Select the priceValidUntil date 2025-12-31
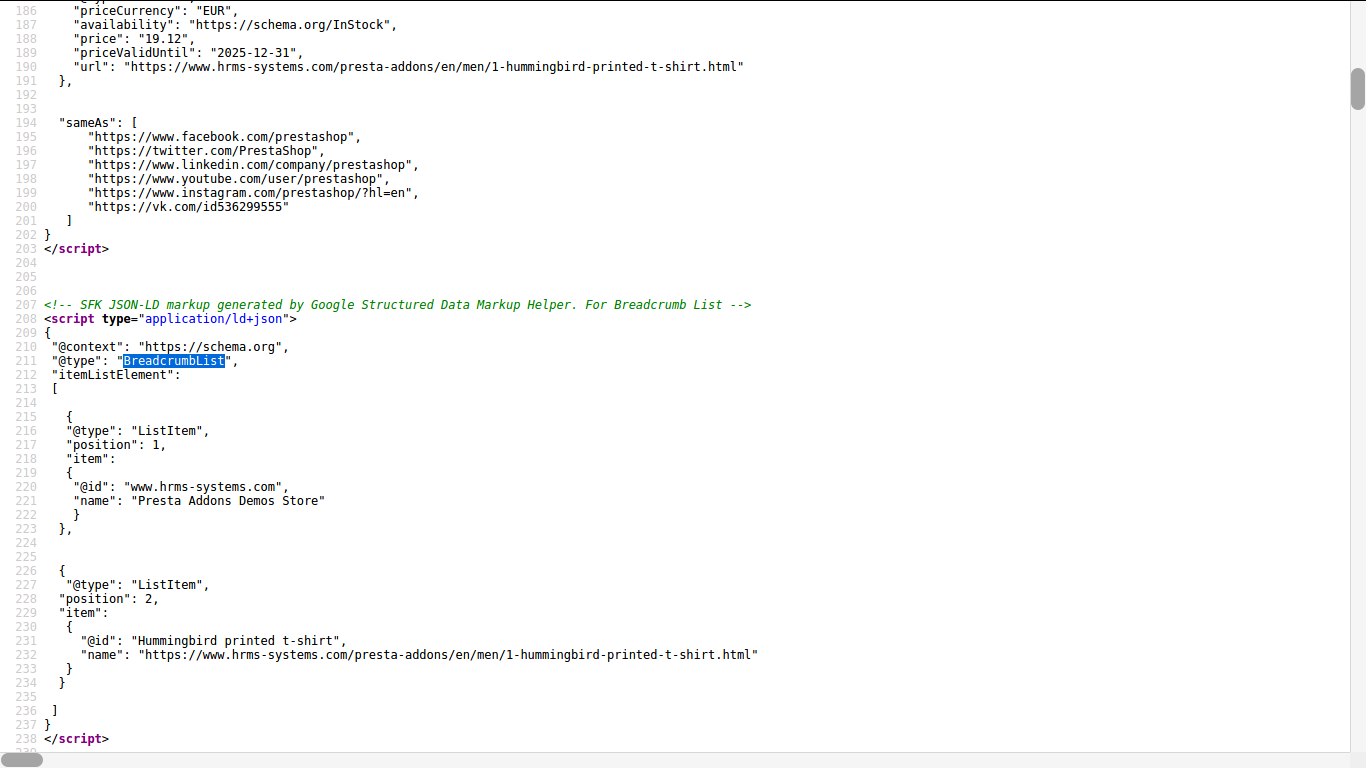This screenshot has width=1366, height=768. (256, 53)
